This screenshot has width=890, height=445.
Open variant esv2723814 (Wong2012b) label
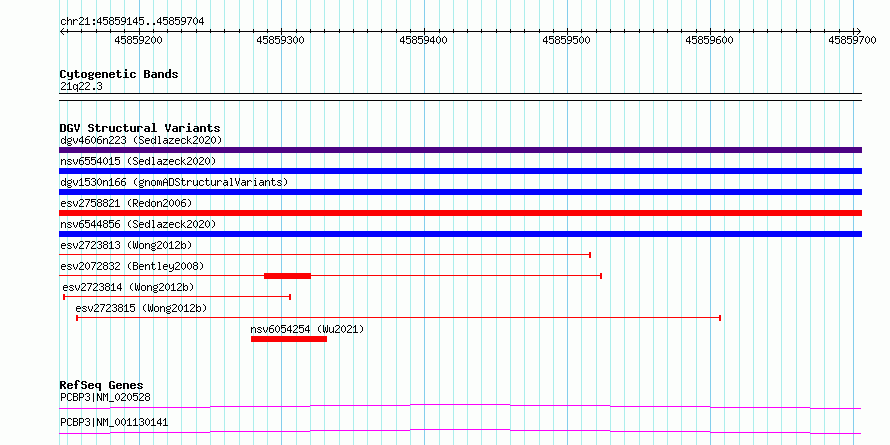[128, 287]
